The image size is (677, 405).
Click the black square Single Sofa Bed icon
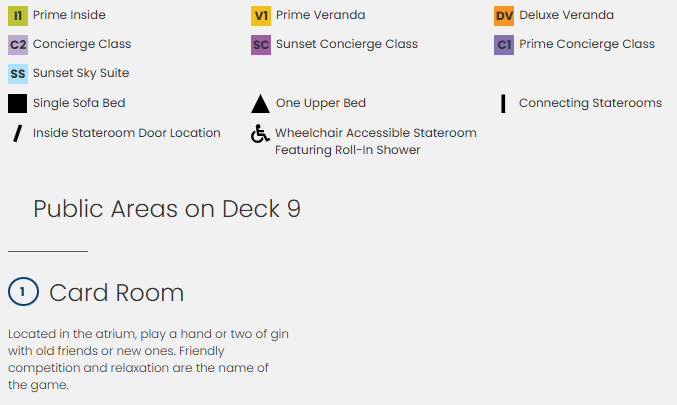[17, 103]
